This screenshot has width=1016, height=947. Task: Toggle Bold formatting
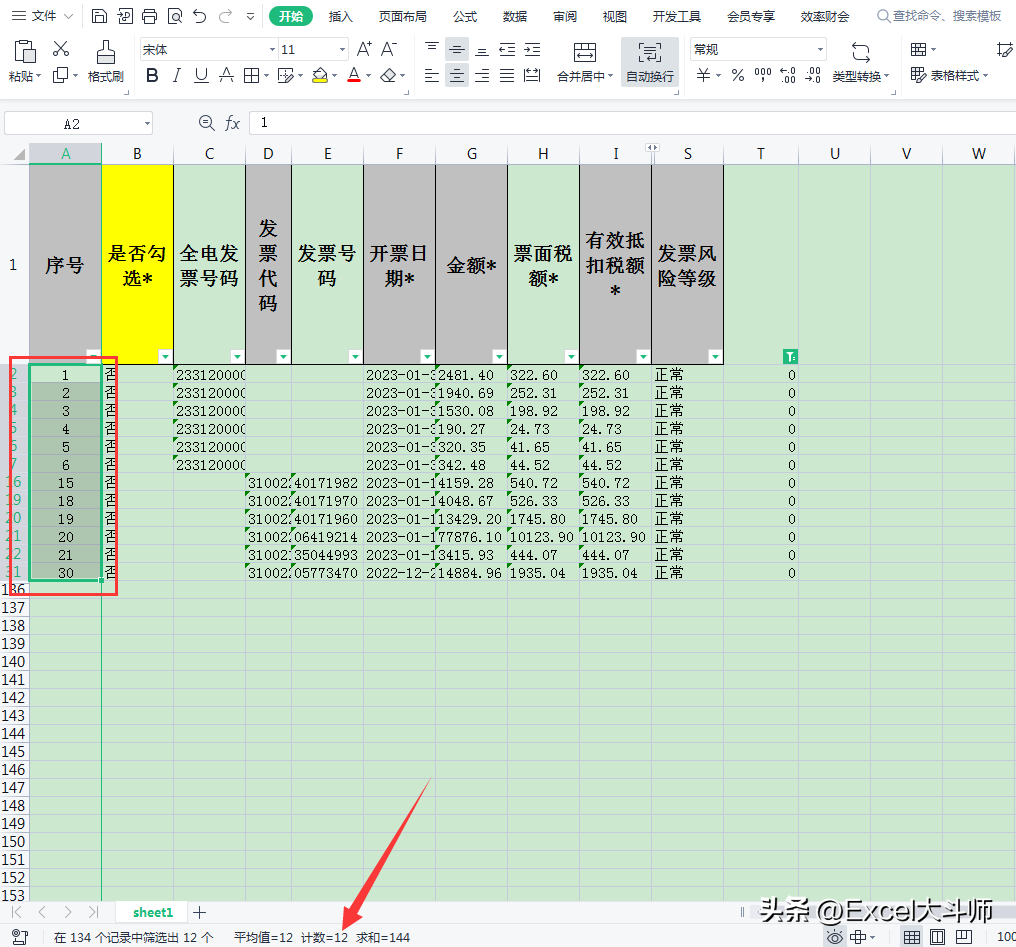click(x=152, y=76)
